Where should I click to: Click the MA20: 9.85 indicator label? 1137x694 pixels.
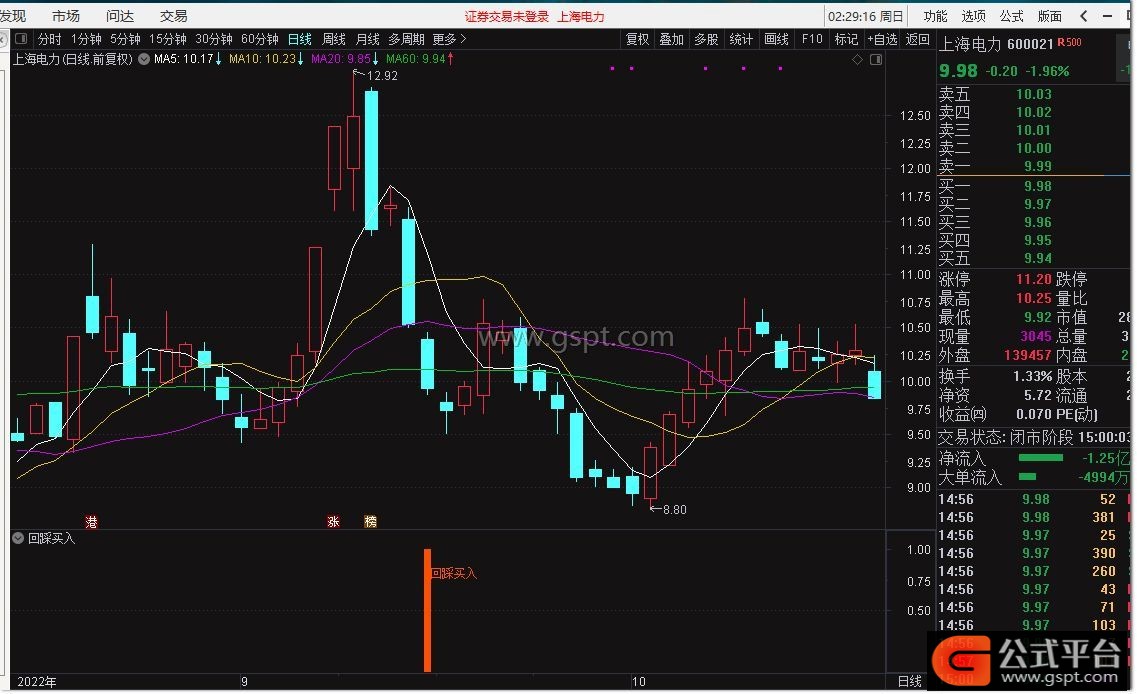point(345,59)
